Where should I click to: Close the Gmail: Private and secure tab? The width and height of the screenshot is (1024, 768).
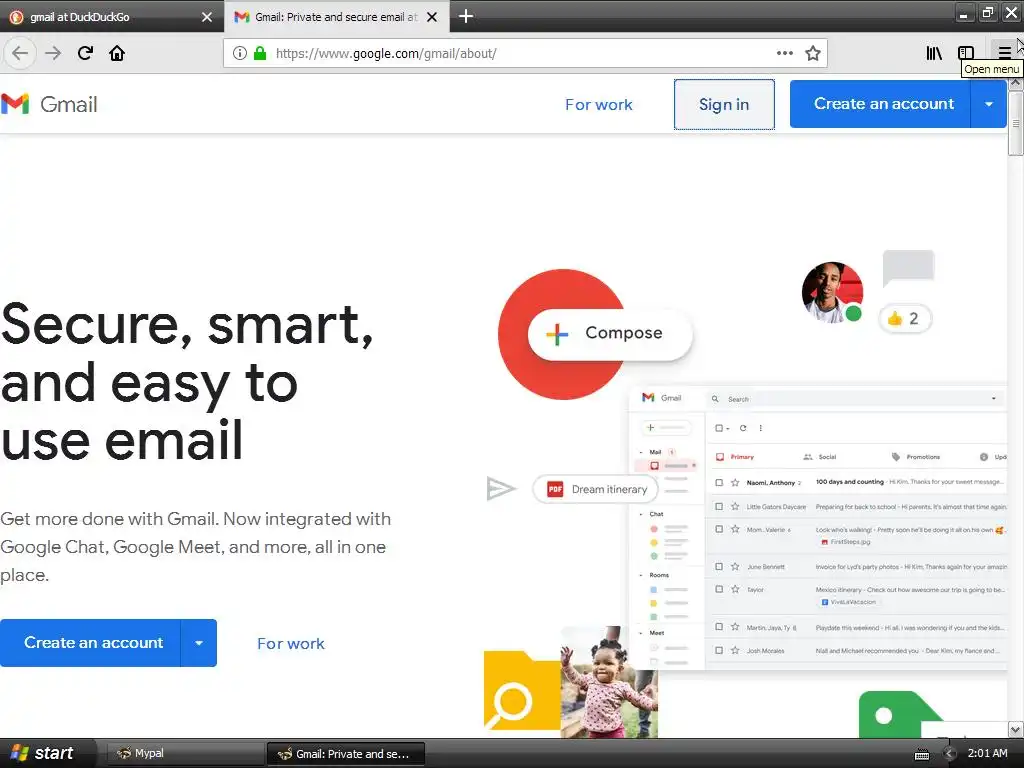432,17
